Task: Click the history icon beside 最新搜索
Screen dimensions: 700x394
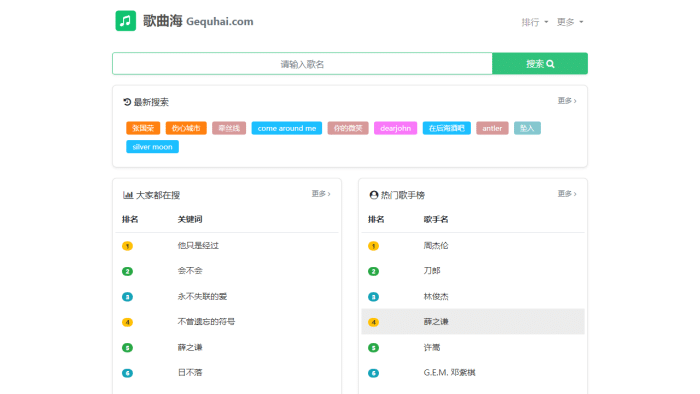Action: pos(127,102)
